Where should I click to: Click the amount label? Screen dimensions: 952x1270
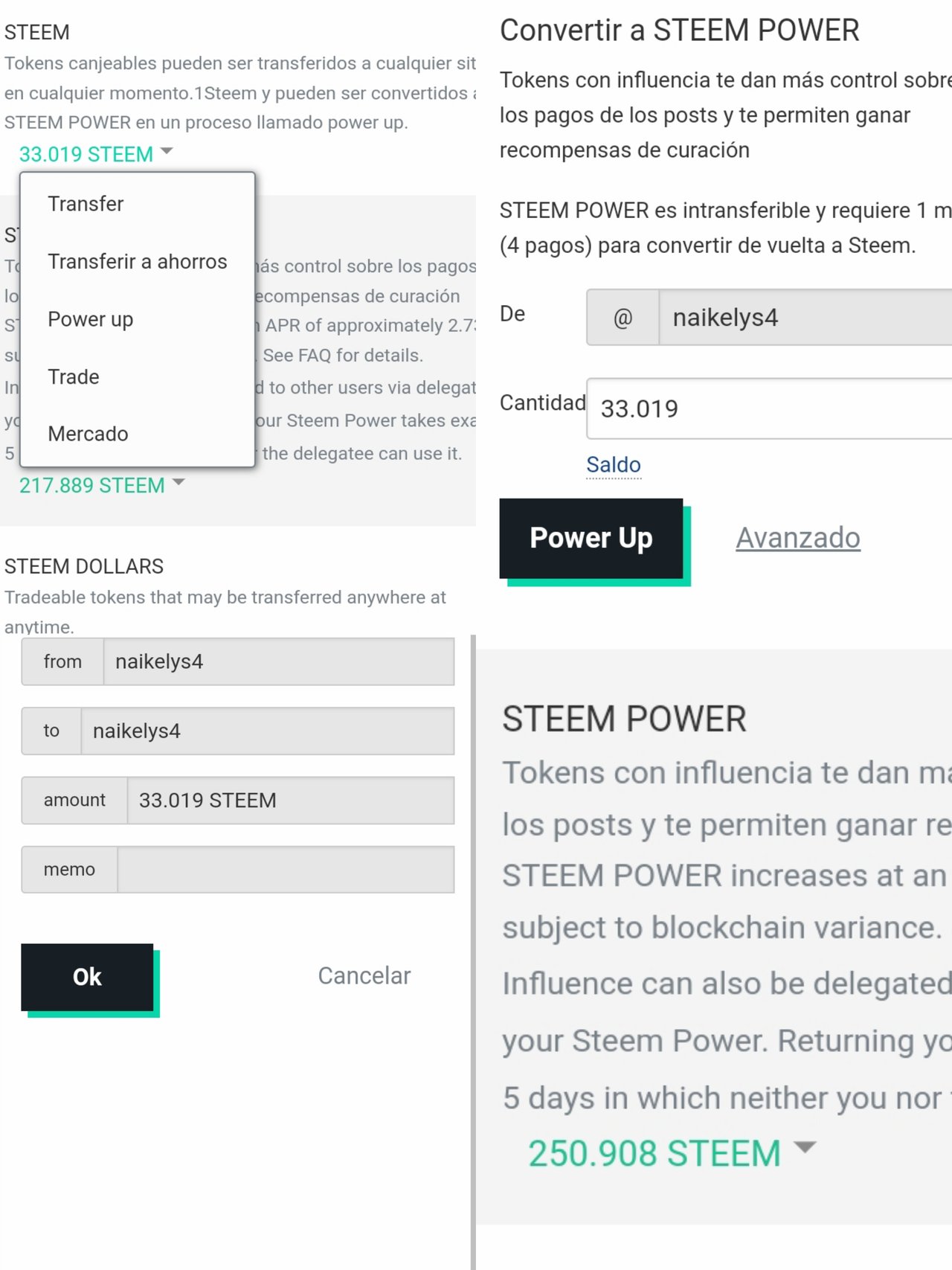74,801
